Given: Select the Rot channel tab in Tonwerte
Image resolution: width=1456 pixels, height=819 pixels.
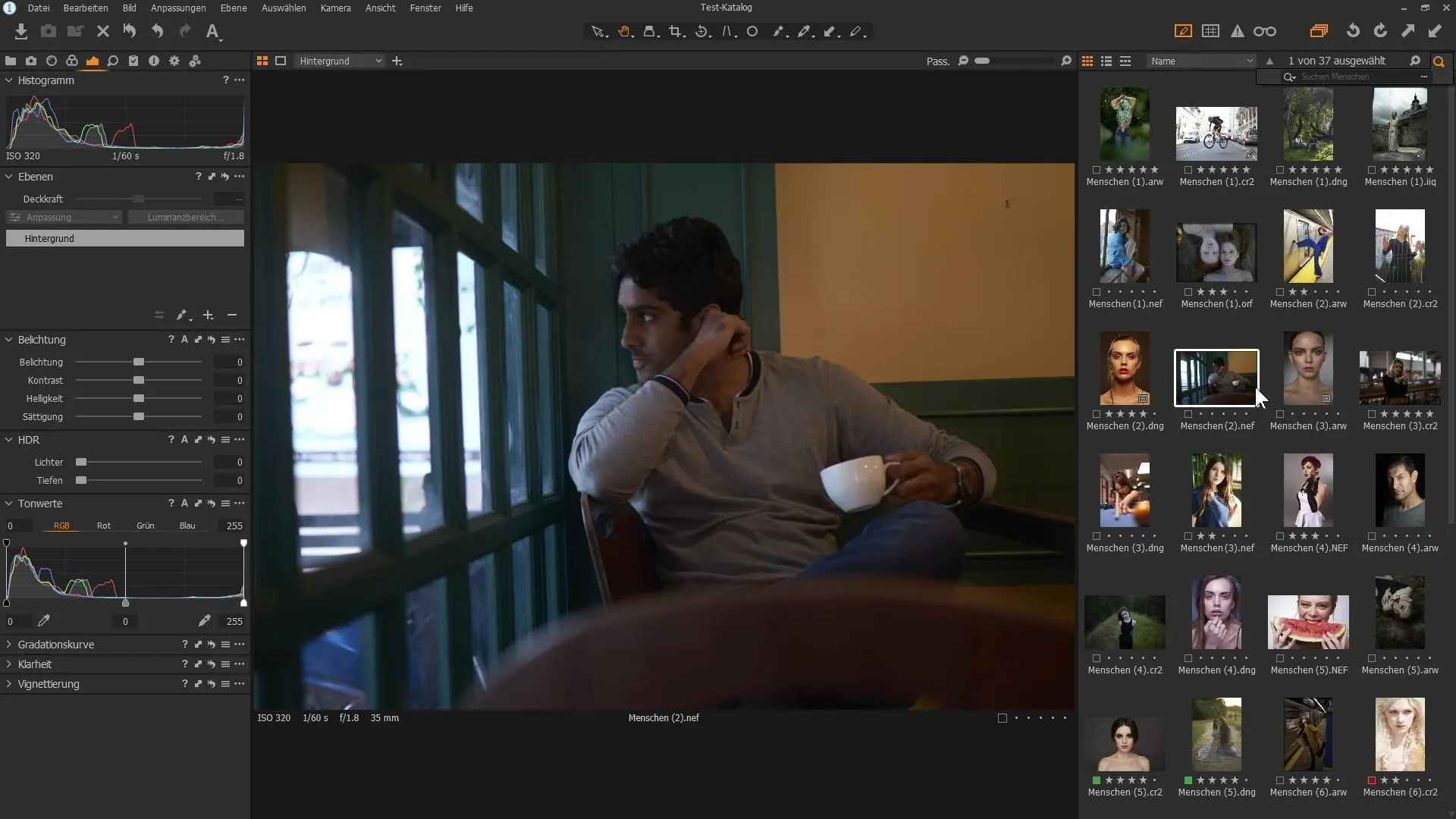Looking at the screenshot, I should (x=104, y=526).
